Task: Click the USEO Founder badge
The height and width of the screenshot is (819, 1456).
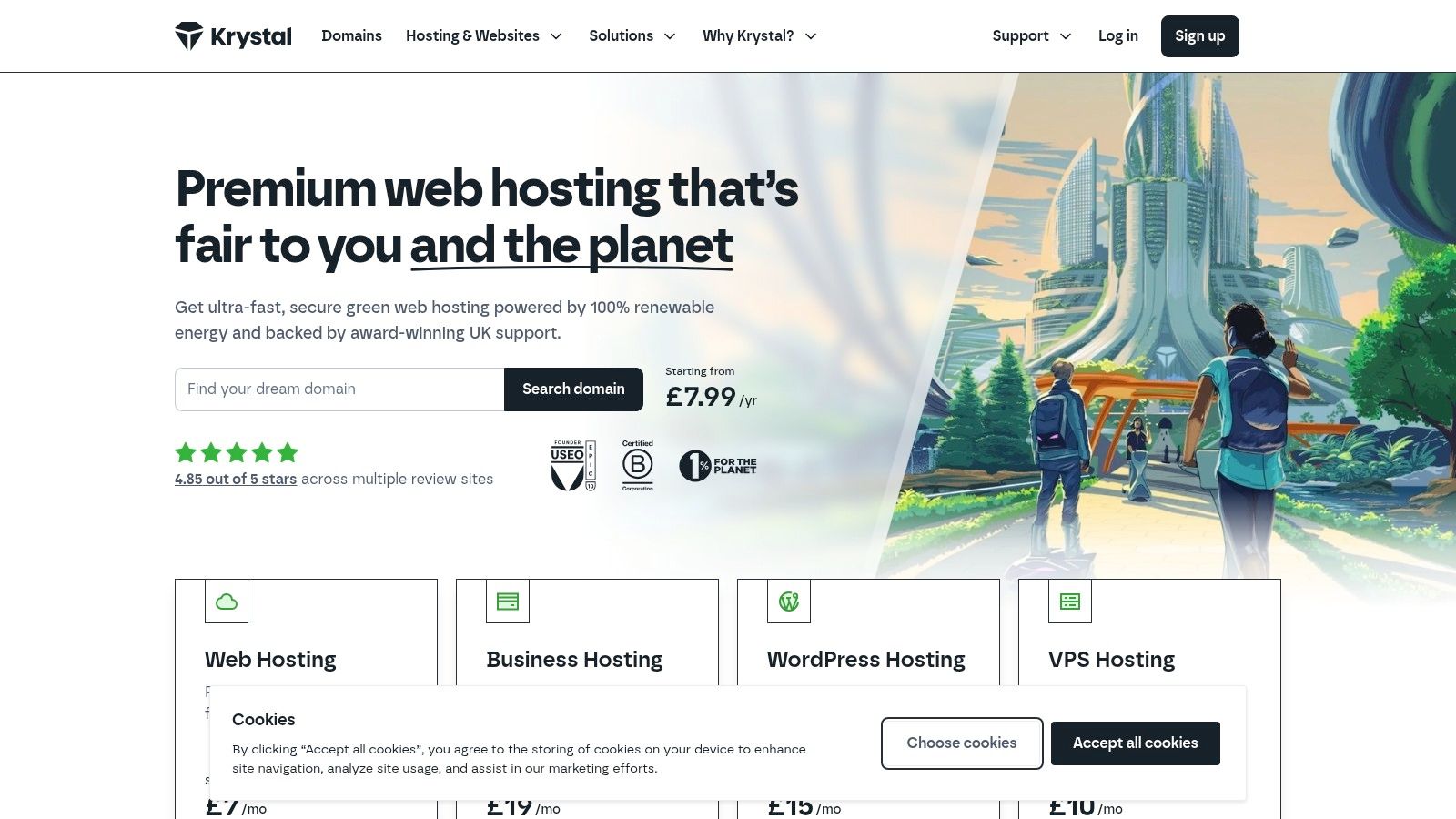Action: tap(573, 466)
